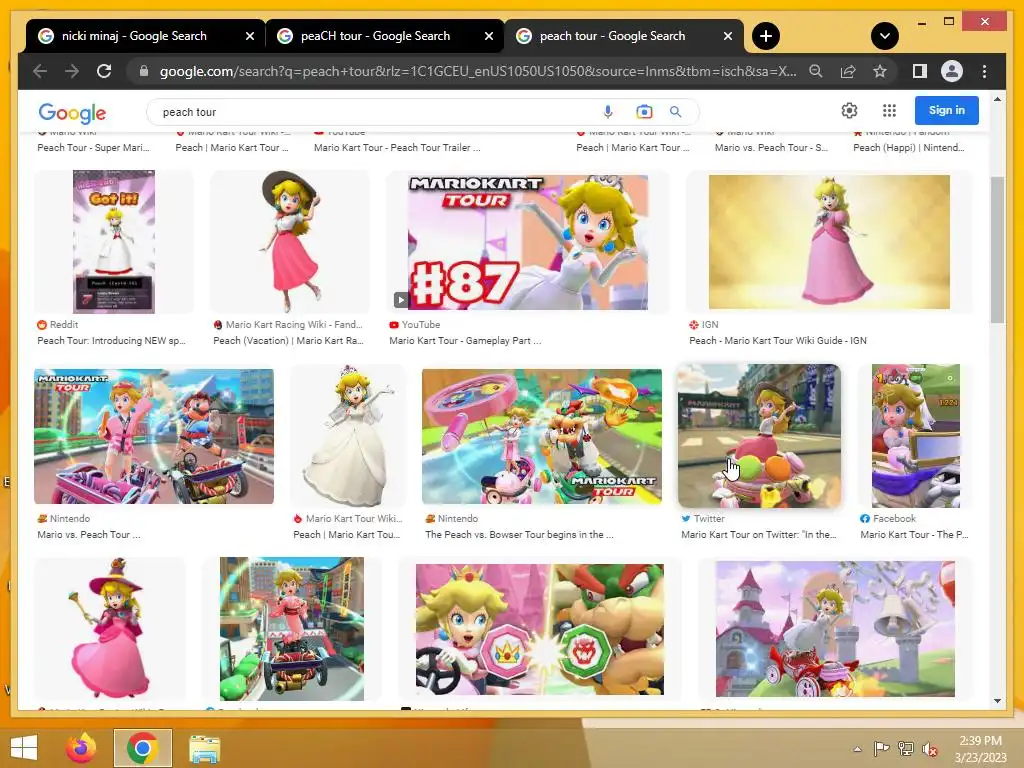1024x768 pixels.
Task: Open 'Peach (Happi) | Nintend...' link
Action: [x=908, y=148]
